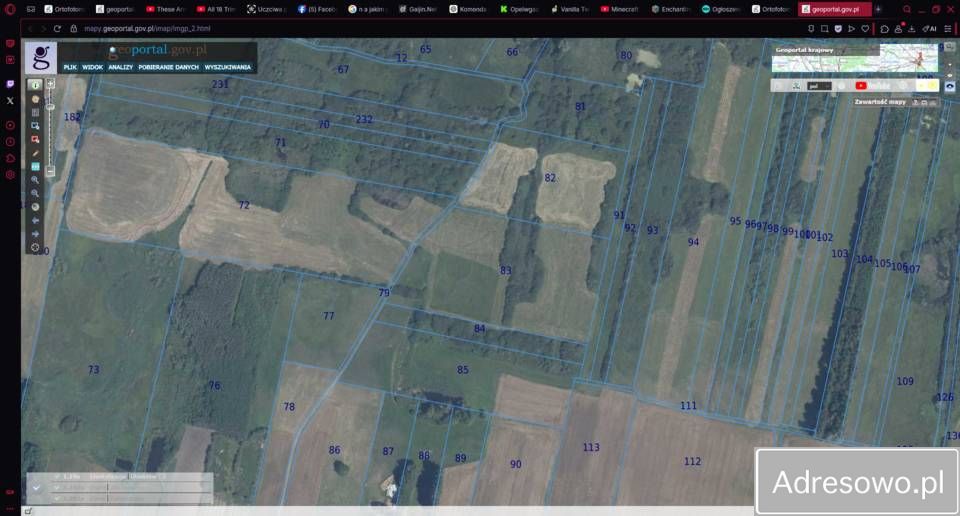Select the blue rectangle selection tool
The width and height of the screenshot is (960, 516).
pos(35,125)
